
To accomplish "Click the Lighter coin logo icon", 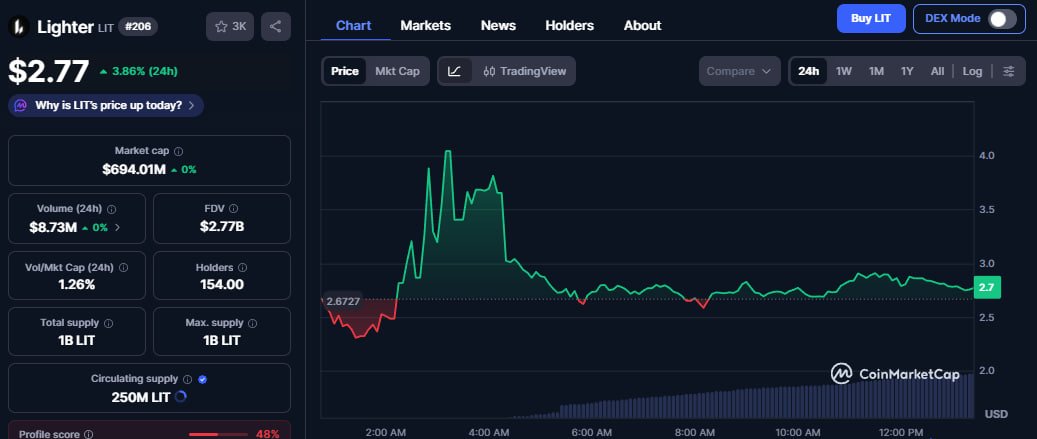I will click(x=19, y=26).
